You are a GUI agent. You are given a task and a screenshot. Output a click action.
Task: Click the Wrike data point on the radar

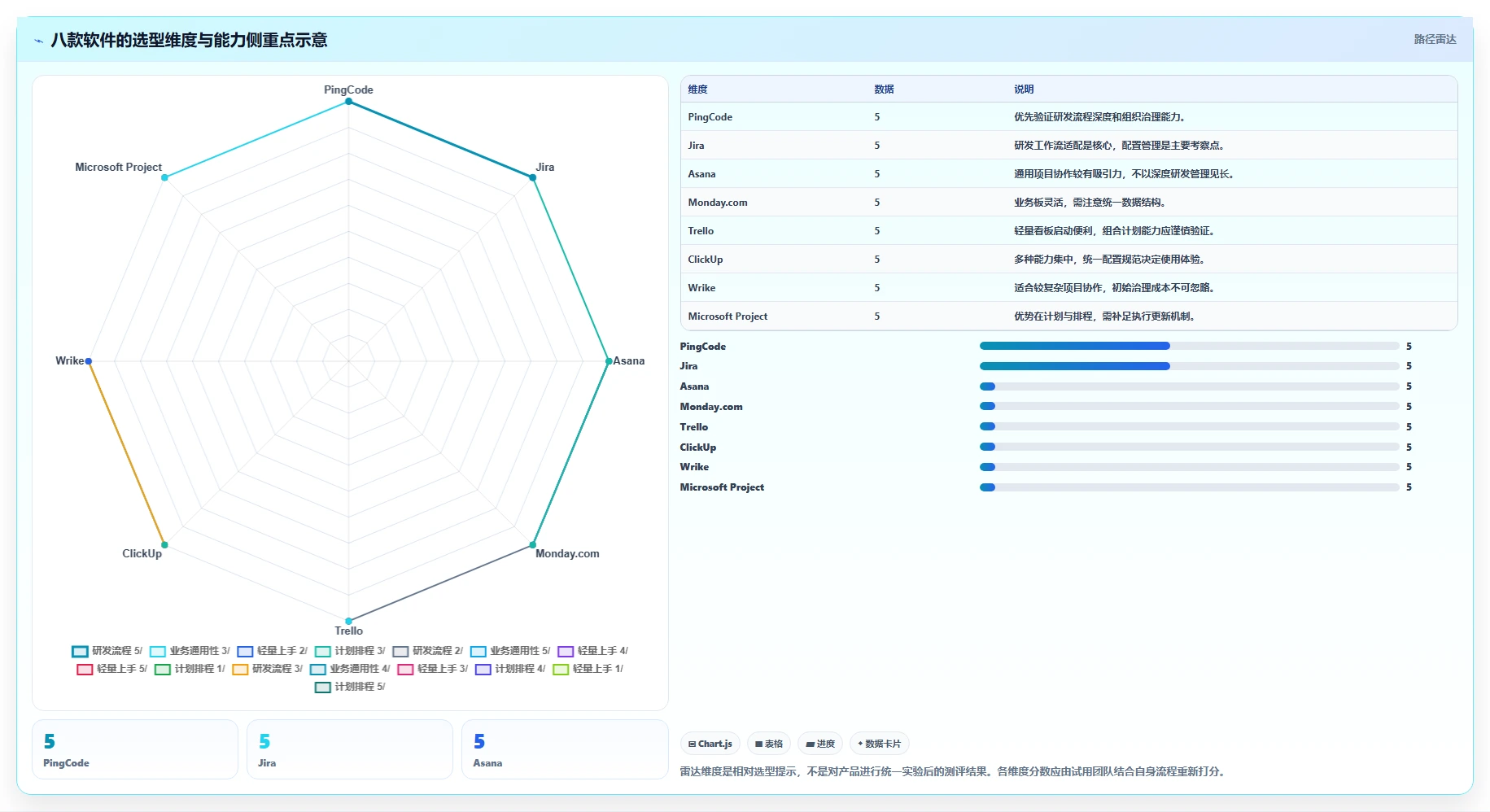tap(89, 361)
